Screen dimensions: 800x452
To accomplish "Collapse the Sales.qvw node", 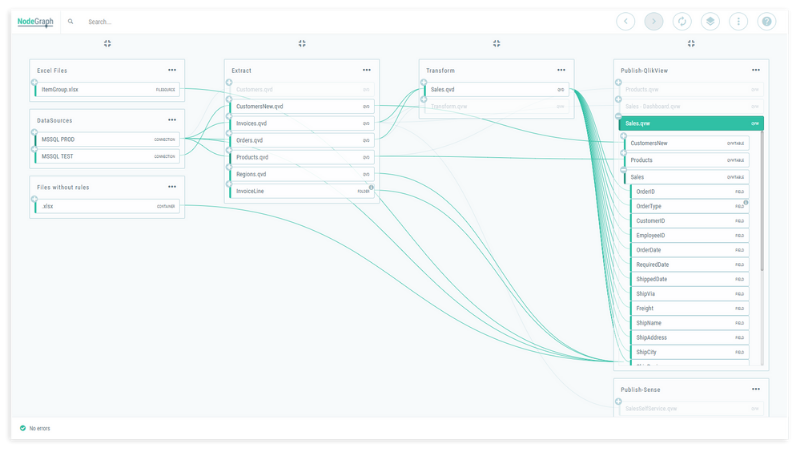I will click(x=618, y=116).
